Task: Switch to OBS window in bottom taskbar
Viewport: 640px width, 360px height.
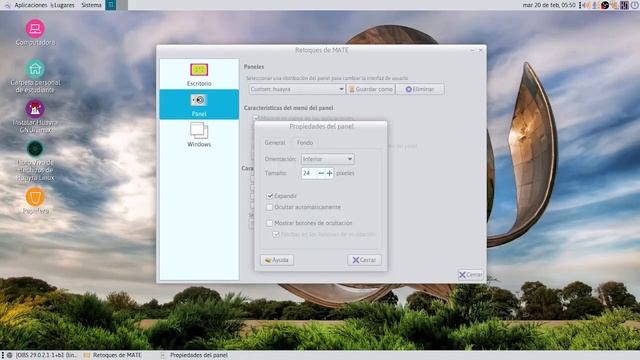Action: pyautogui.click(x=42, y=356)
